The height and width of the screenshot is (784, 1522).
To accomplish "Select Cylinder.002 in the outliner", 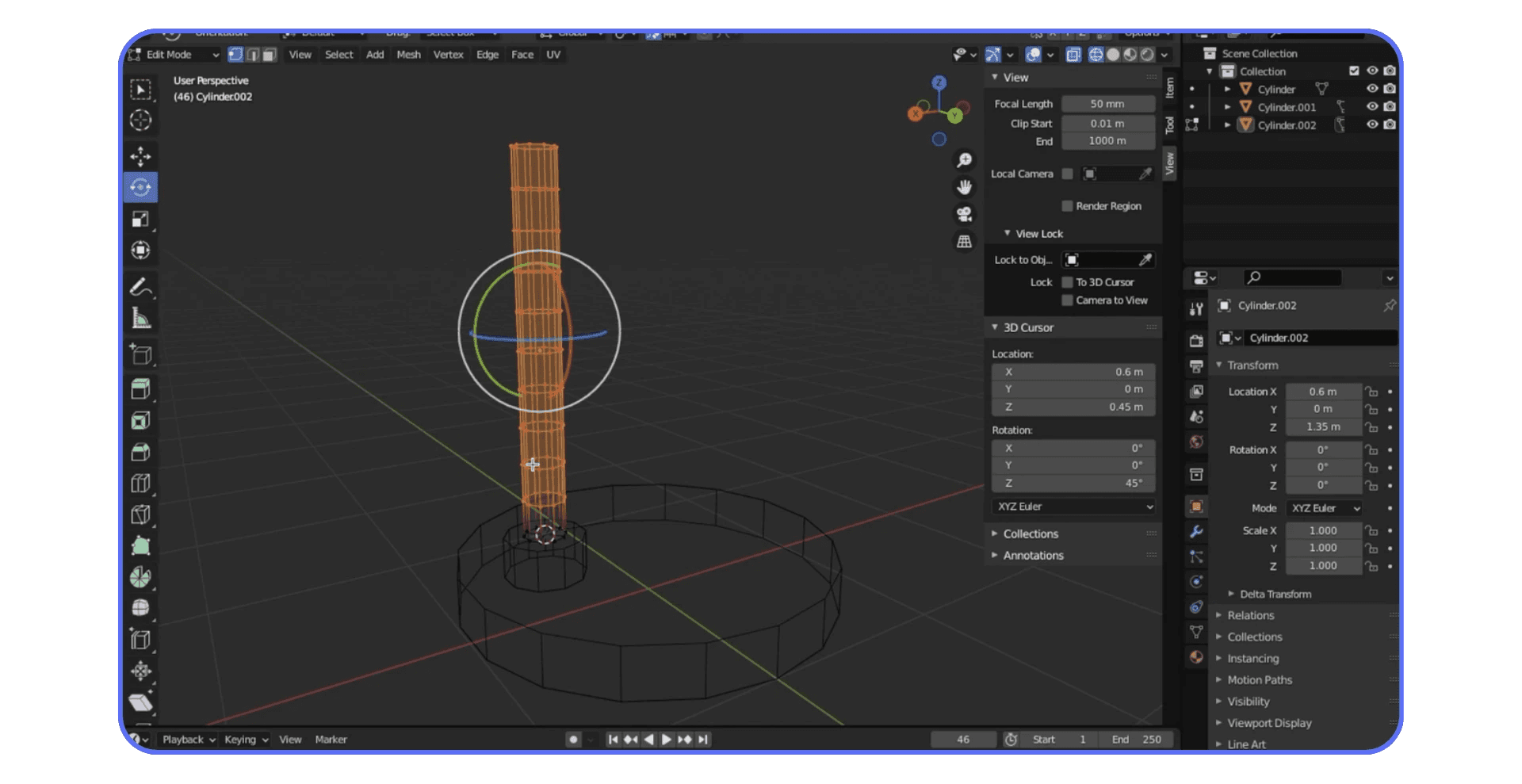I will pos(1287,125).
